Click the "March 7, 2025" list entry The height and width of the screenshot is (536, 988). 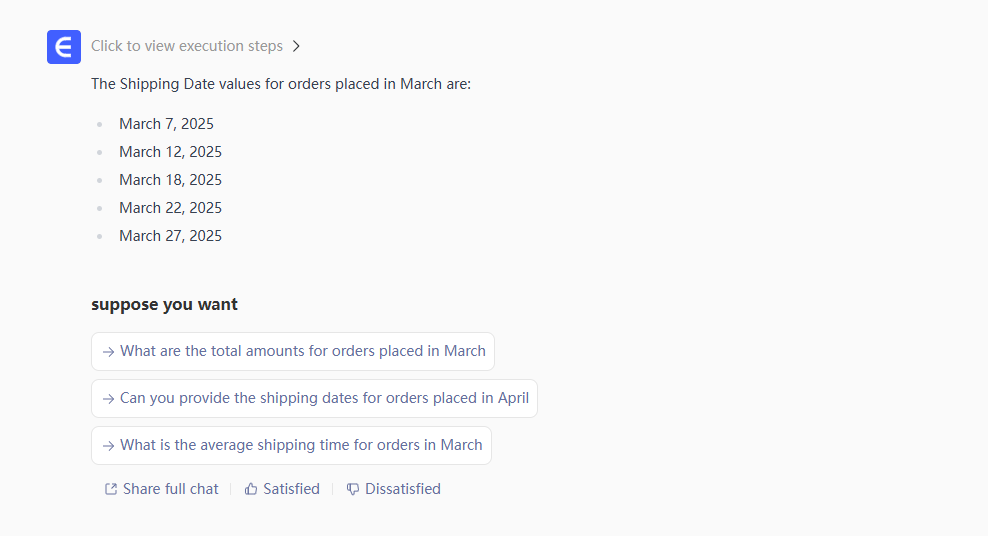click(x=166, y=124)
